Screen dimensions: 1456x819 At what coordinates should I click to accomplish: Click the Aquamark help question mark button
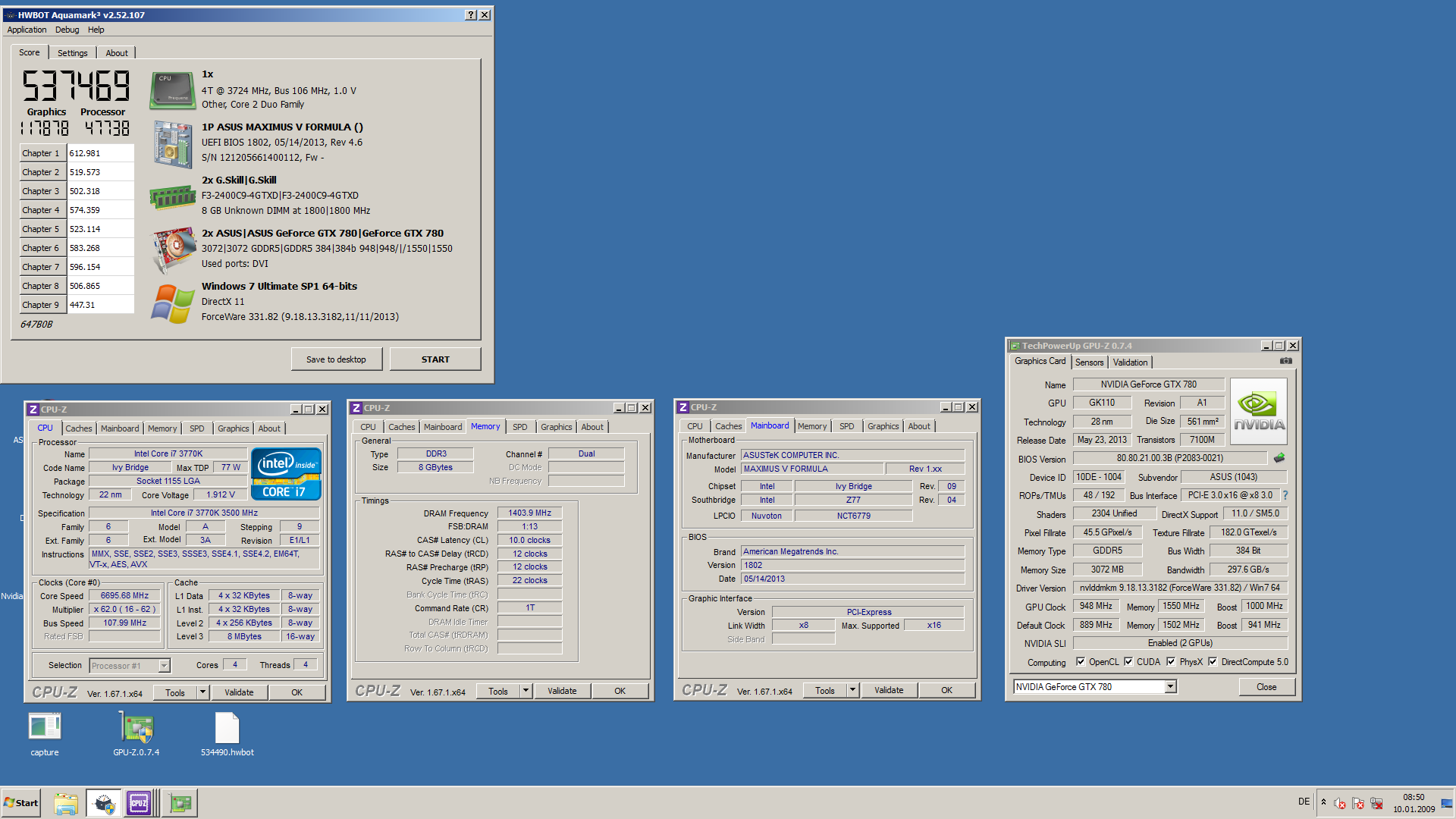[x=471, y=15]
